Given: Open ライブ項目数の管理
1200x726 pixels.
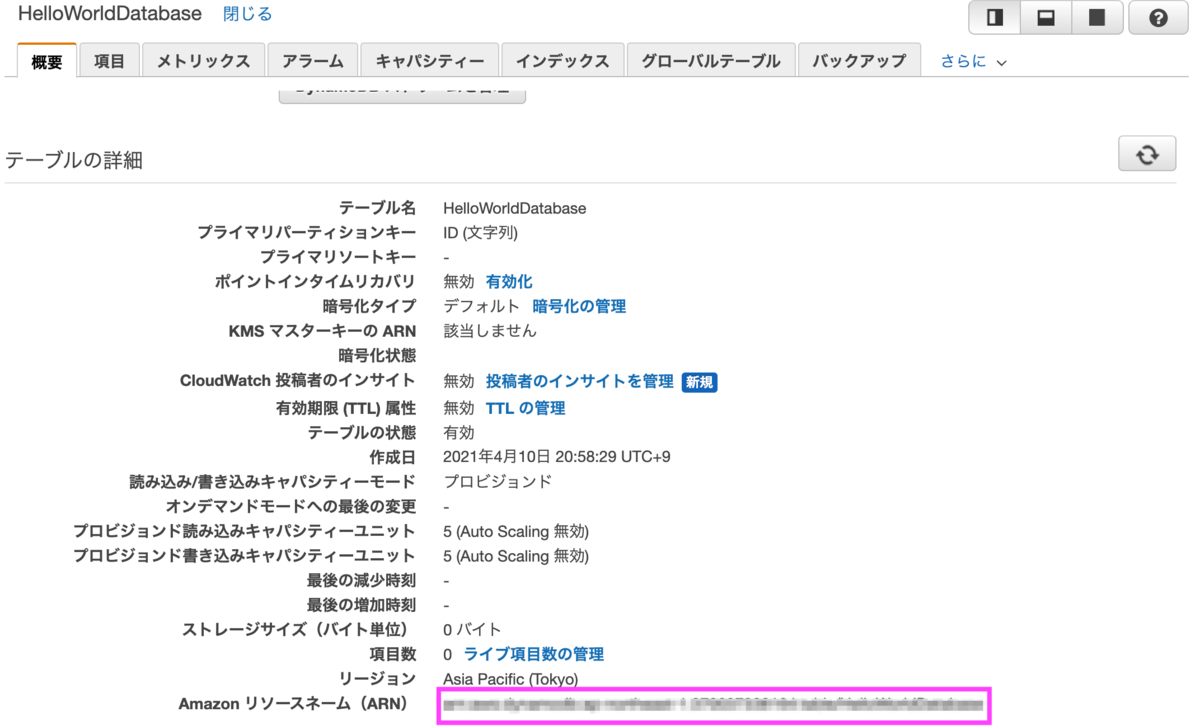Looking at the screenshot, I should pyautogui.click(x=533, y=653).
